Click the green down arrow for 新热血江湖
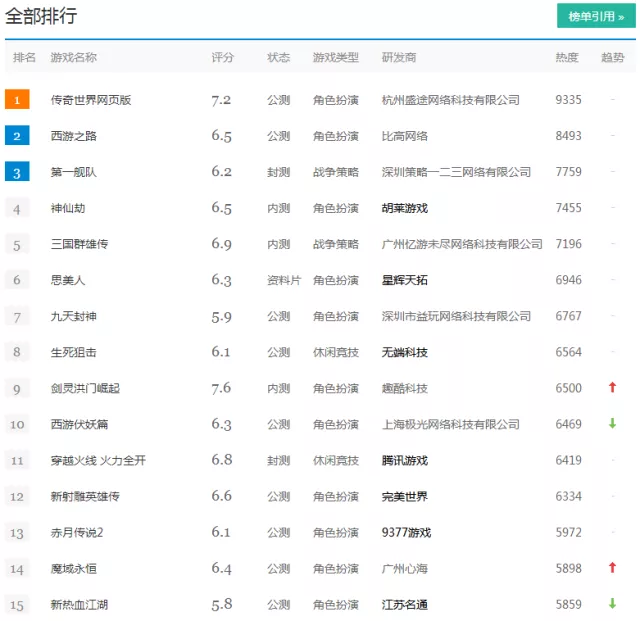 point(612,603)
